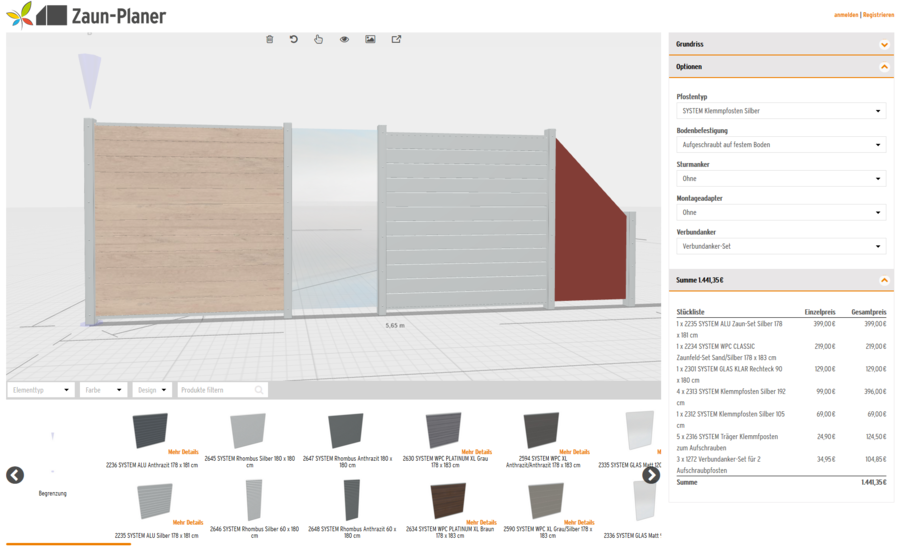Show next products with right arrow

tap(650, 475)
